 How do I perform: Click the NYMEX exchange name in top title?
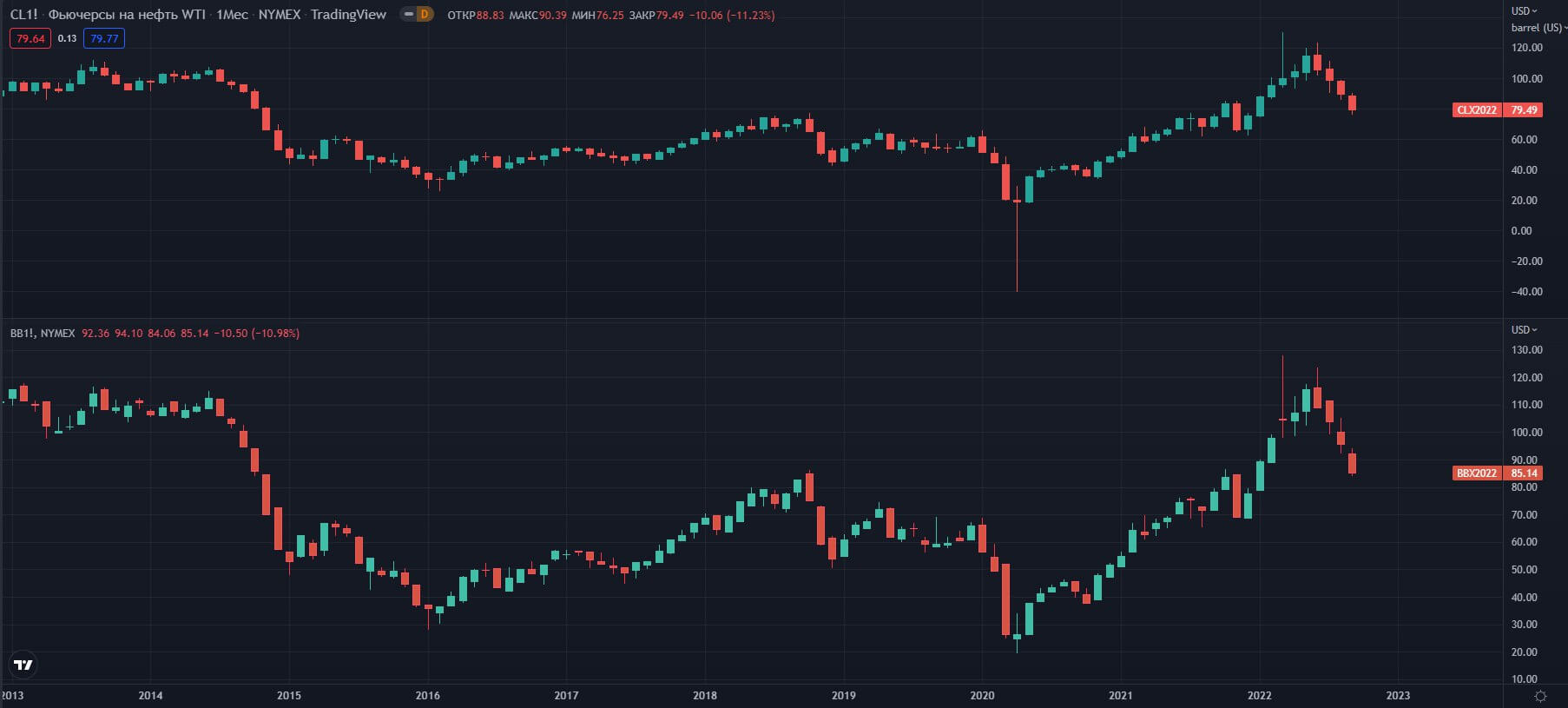tap(280, 14)
